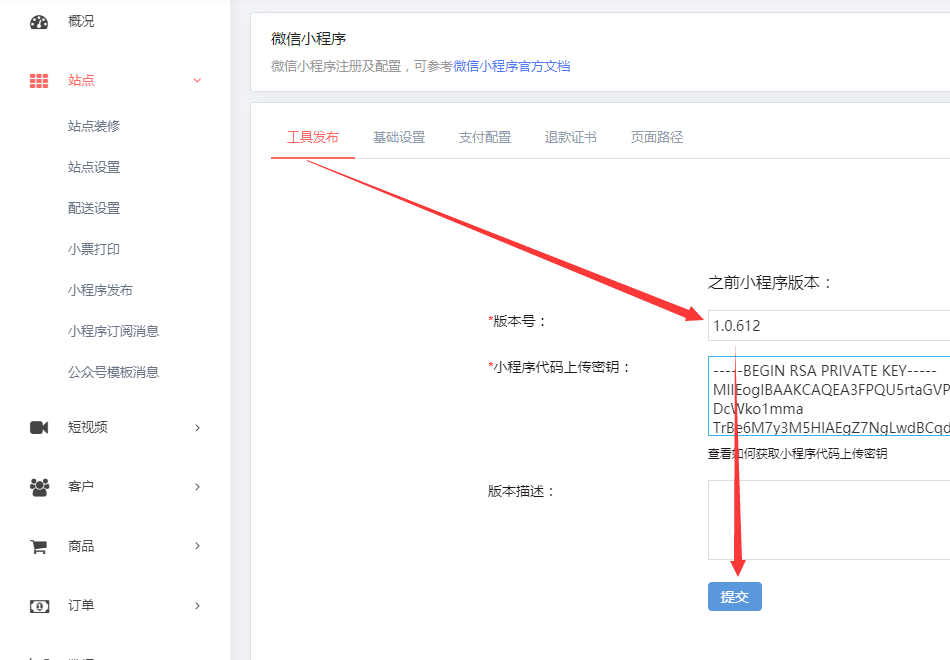Open 小程序订阅消息 submenu item

(113, 332)
